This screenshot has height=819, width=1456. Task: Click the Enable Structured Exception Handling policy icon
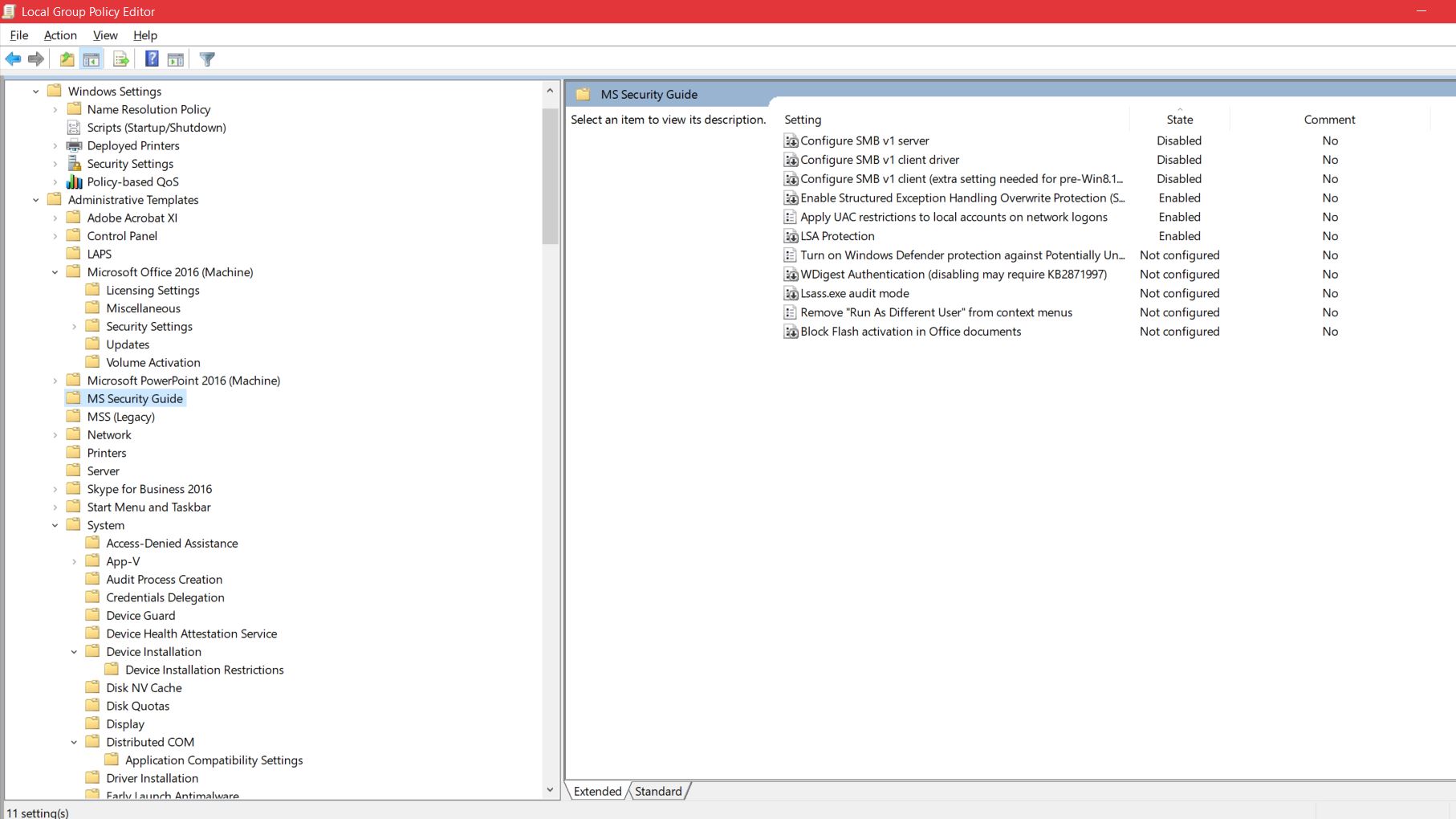point(791,198)
